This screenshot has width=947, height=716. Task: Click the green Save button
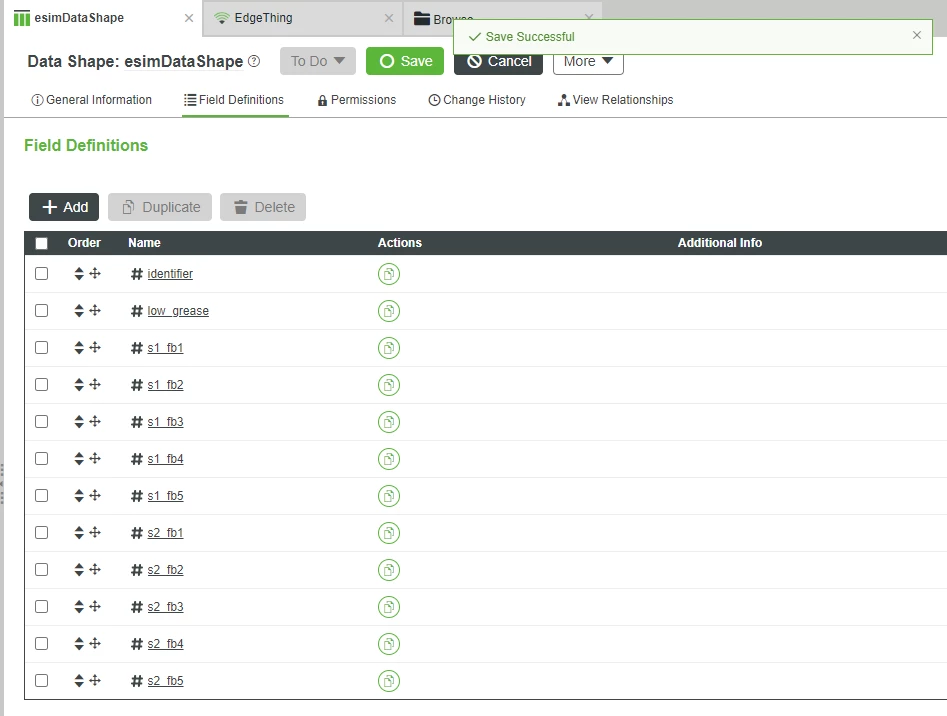405,61
